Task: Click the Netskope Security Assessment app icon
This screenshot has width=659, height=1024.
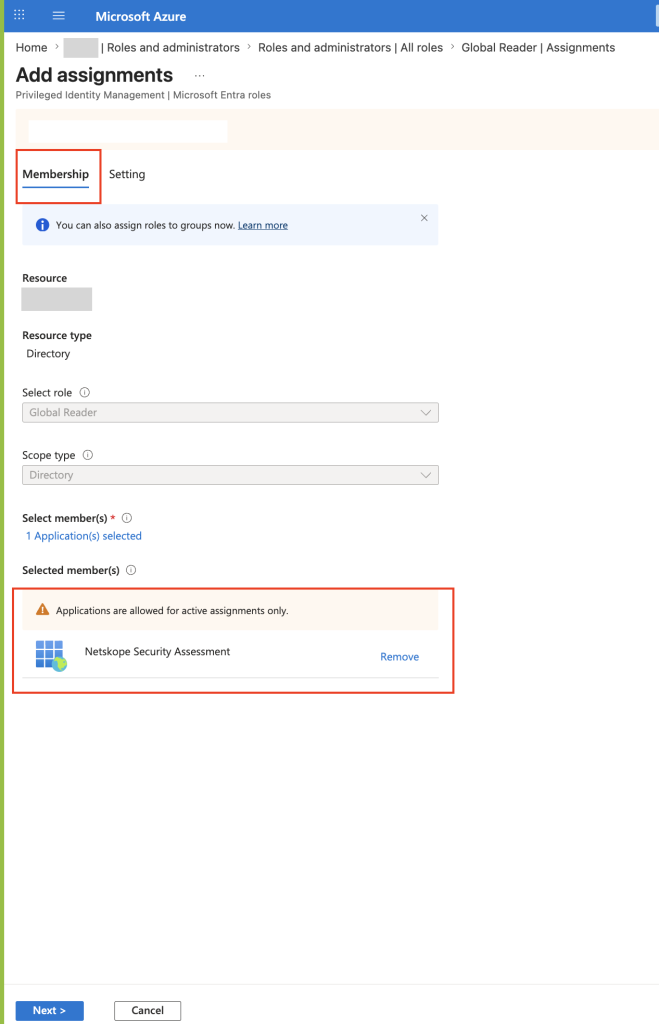Action: point(51,655)
